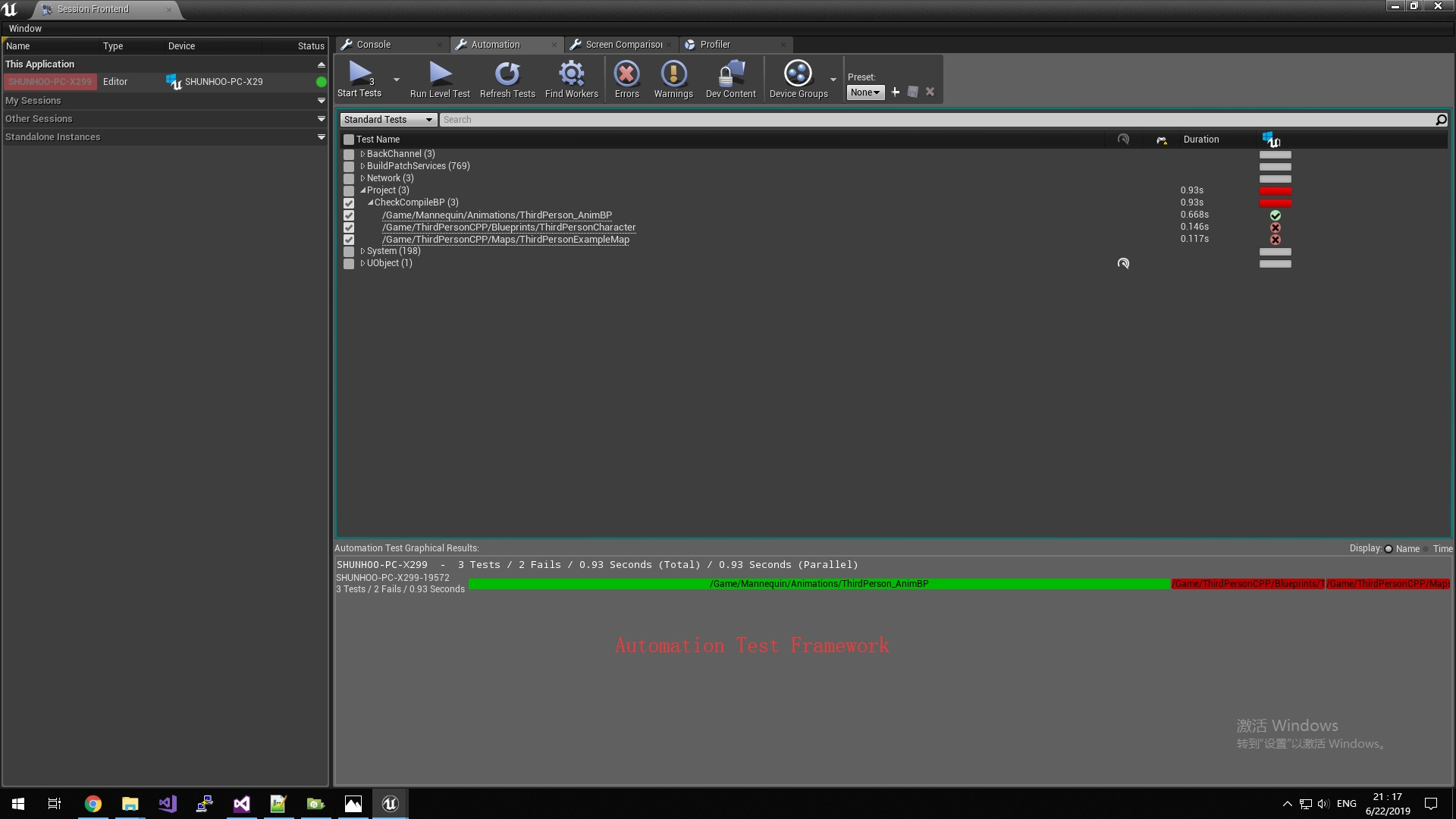Click the Find Workers gear icon

[x=571, y=74]
